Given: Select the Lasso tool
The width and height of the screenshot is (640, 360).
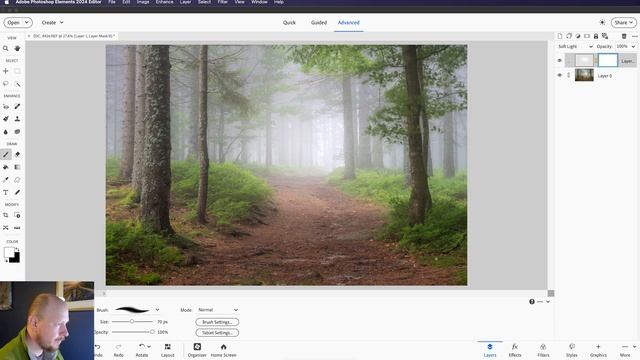Looking at the screenshot, I should click(6, 84).
